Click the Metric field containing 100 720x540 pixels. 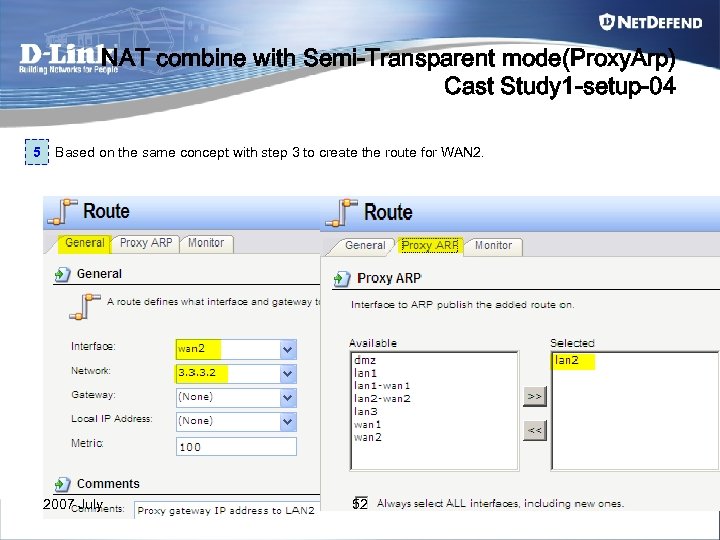click(x=236, y=446)
